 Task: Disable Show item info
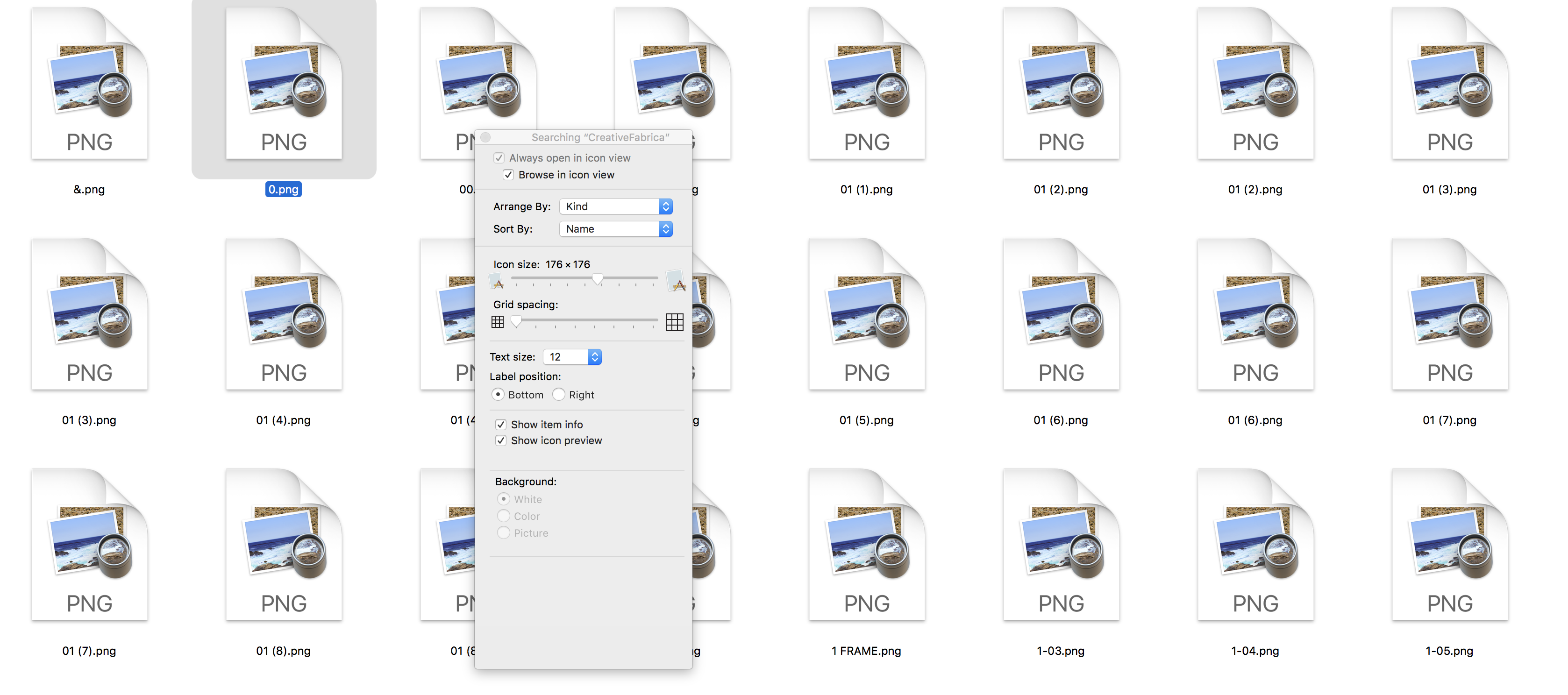point(501,424)
